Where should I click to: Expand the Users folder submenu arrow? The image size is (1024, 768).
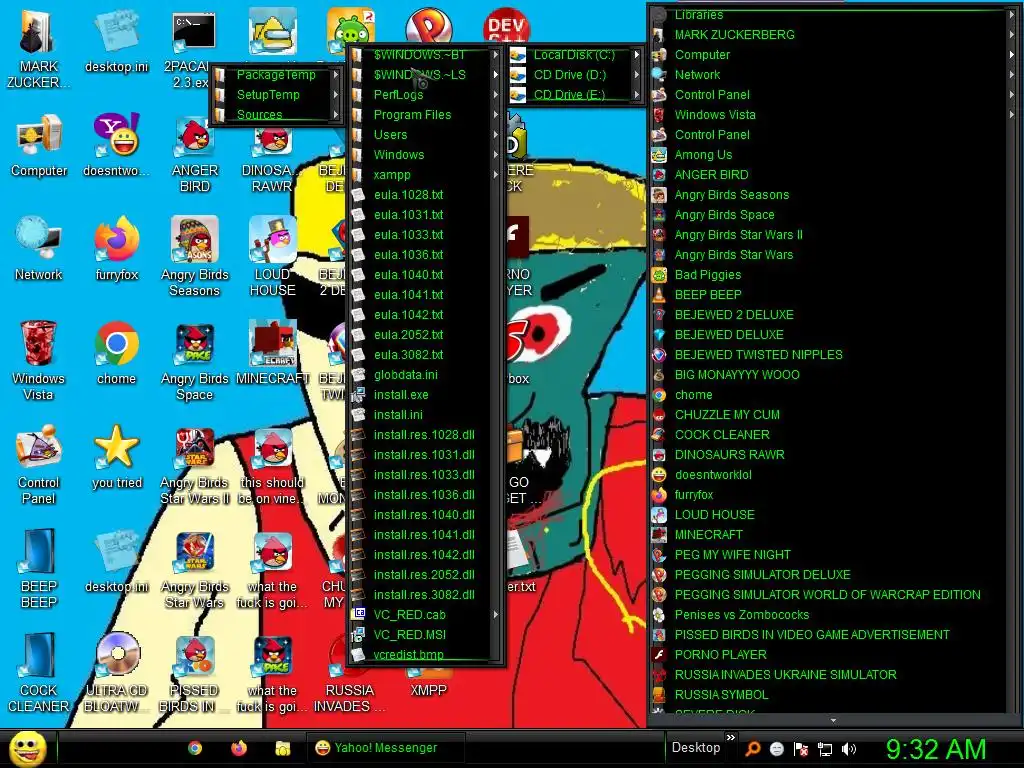(x=496, y=135)
